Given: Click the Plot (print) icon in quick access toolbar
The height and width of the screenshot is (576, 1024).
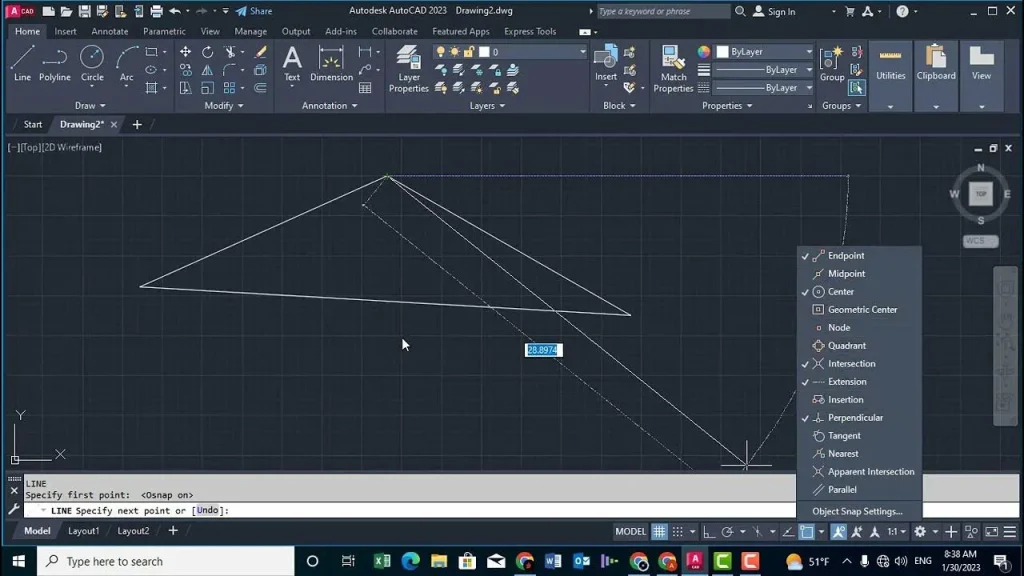Looking at the screenshot, I should (156, 11).
